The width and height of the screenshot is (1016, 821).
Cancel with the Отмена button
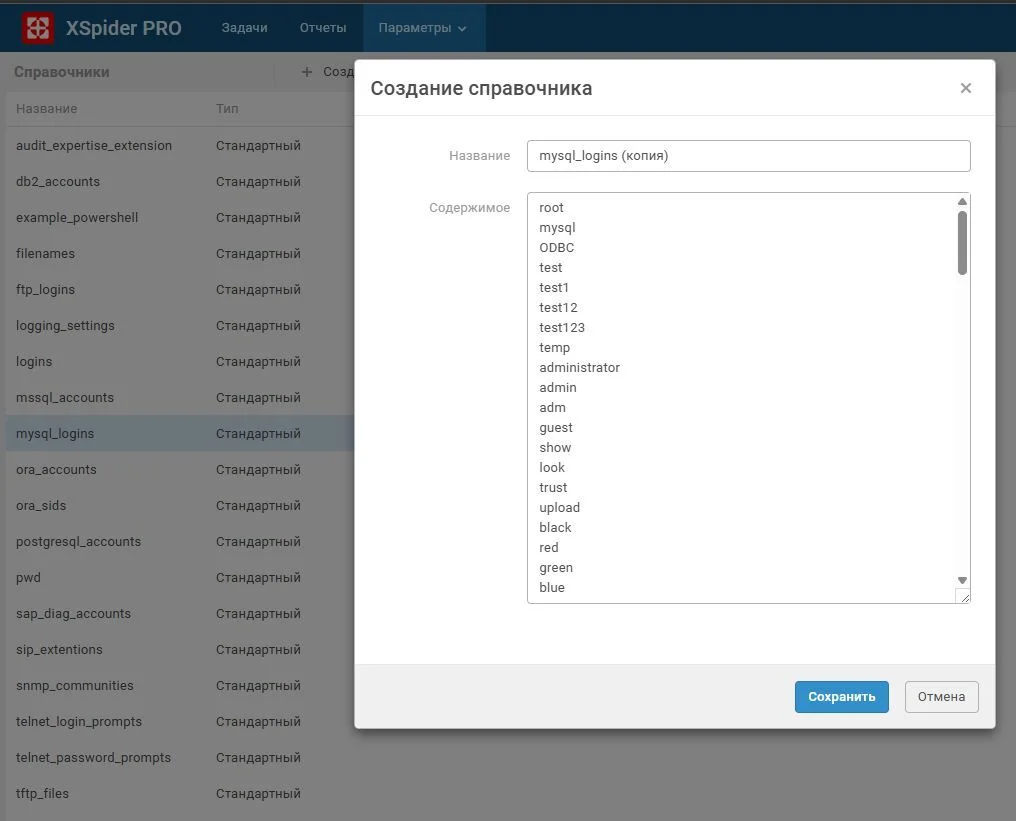941,697
